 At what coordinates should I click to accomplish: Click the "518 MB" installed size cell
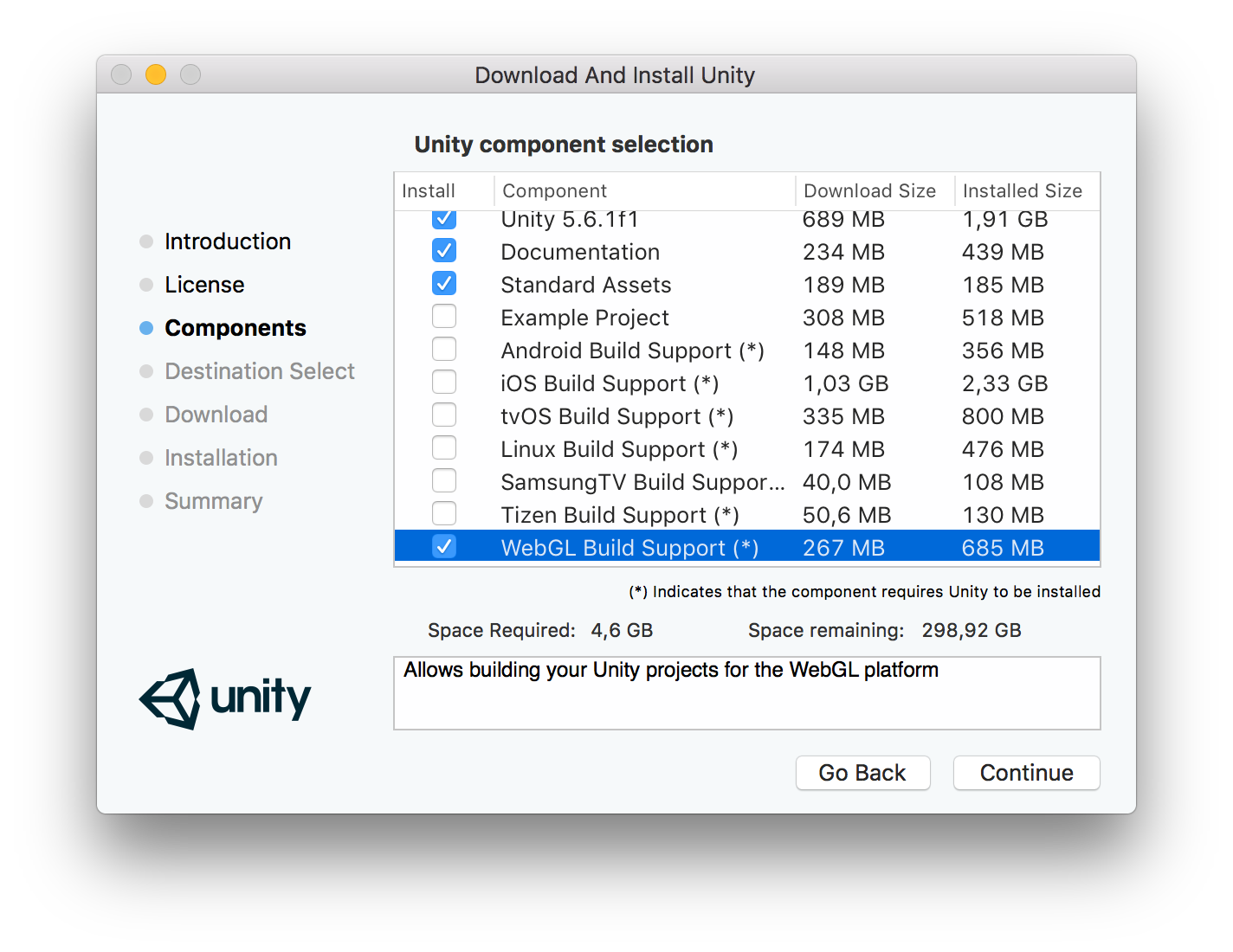coord(1003,318)
